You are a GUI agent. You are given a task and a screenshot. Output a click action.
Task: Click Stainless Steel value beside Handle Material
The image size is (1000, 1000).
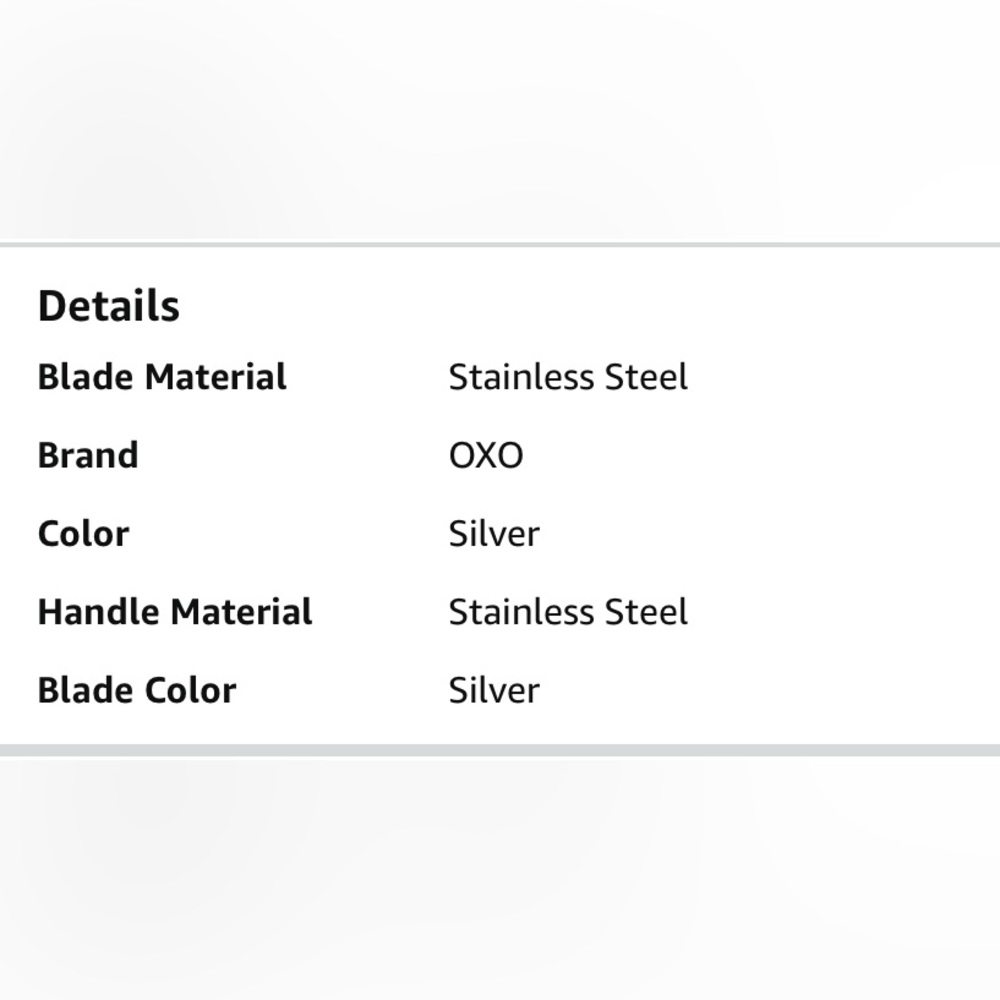click(568, 612)
